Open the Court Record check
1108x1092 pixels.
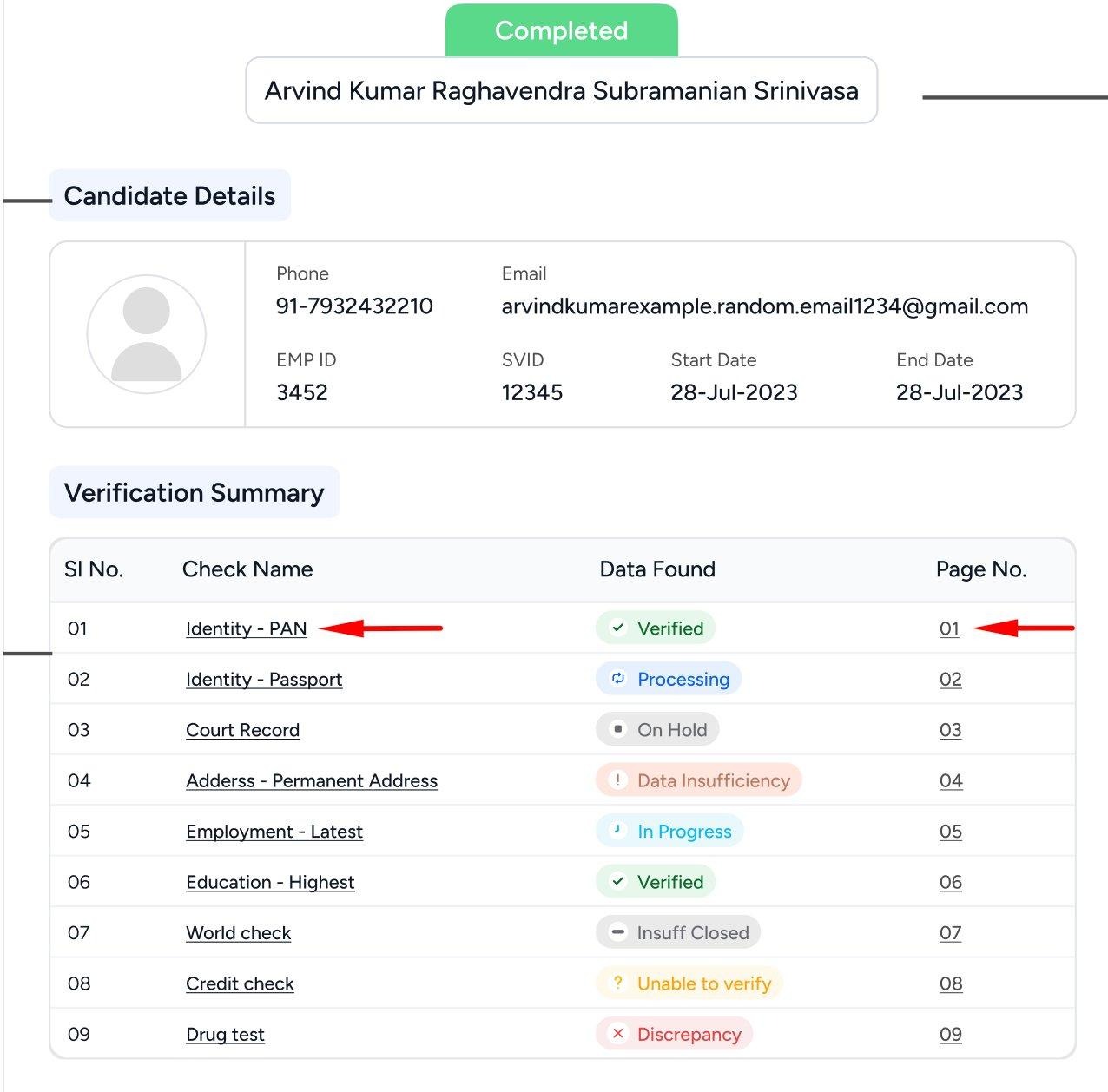point(242,730)
